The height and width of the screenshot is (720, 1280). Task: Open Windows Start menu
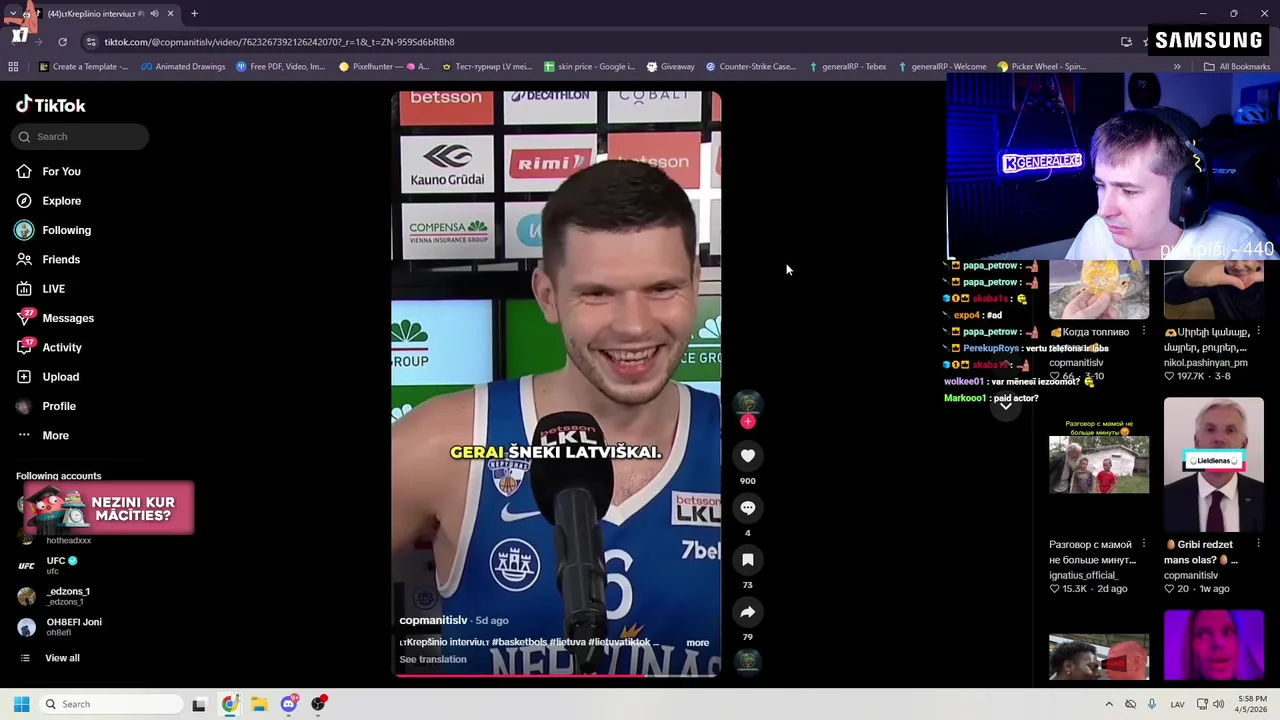[21, 704]
